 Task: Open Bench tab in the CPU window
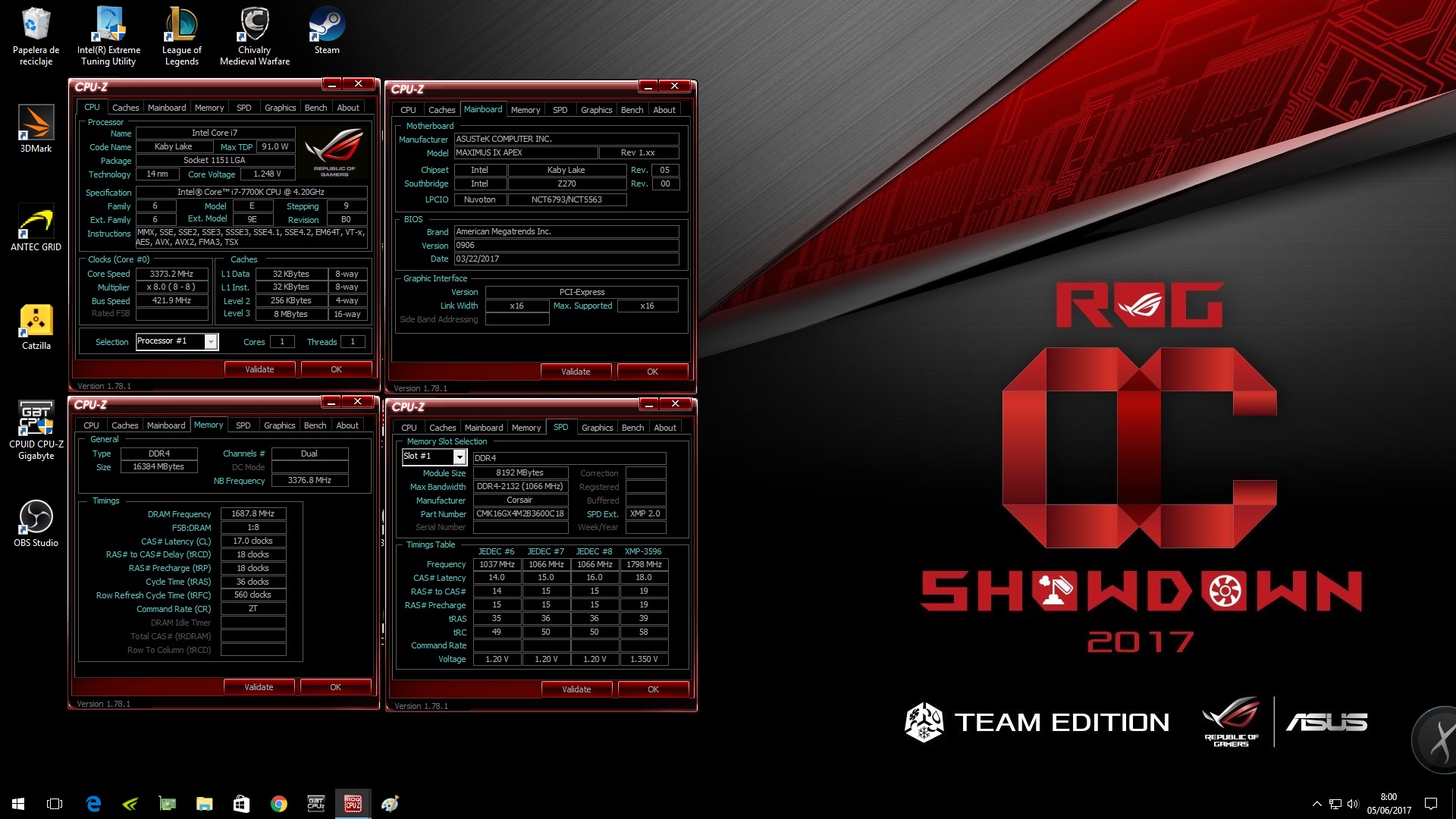point(315,108)
